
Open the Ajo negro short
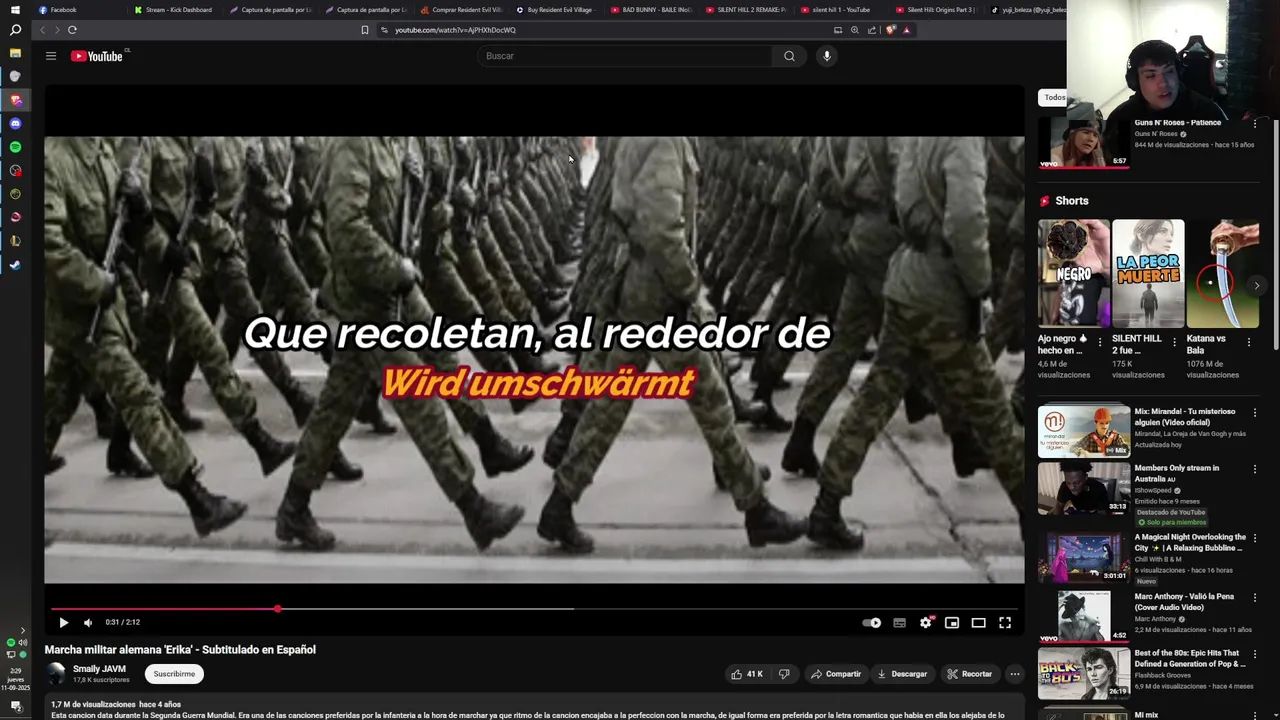(1074, 274)
